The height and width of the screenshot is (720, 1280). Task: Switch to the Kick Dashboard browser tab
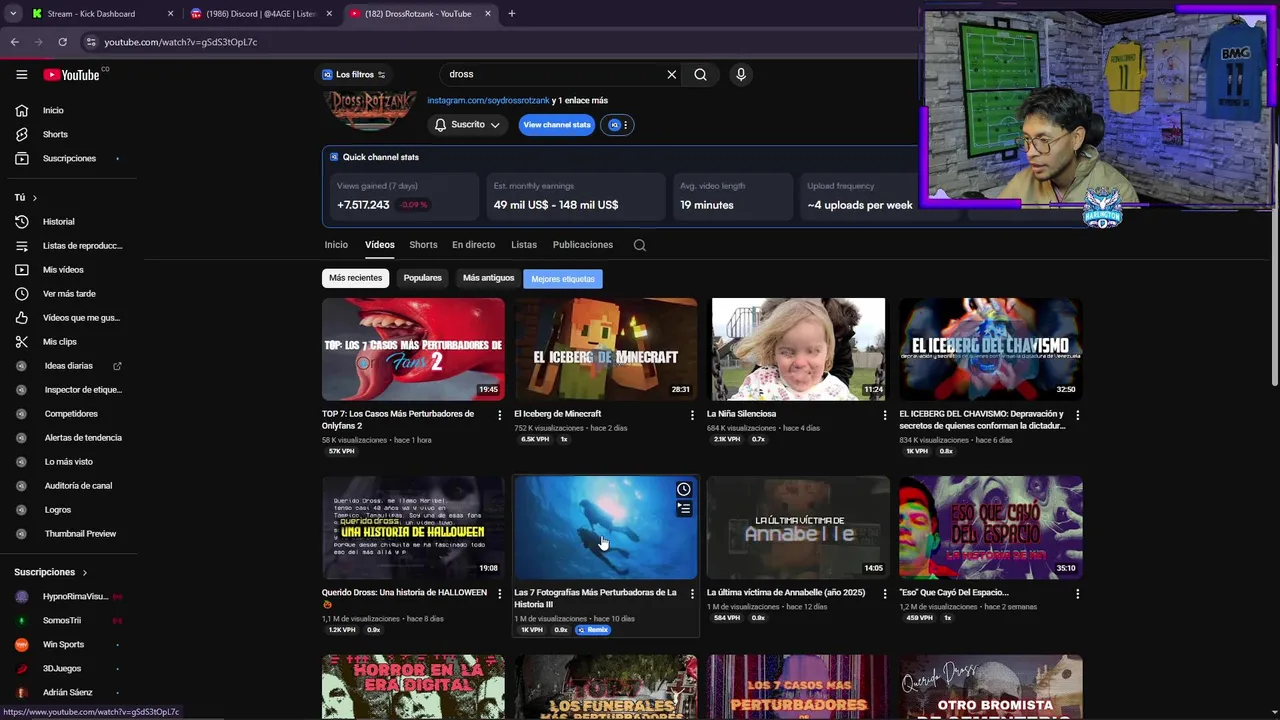(x=102, y=13)
